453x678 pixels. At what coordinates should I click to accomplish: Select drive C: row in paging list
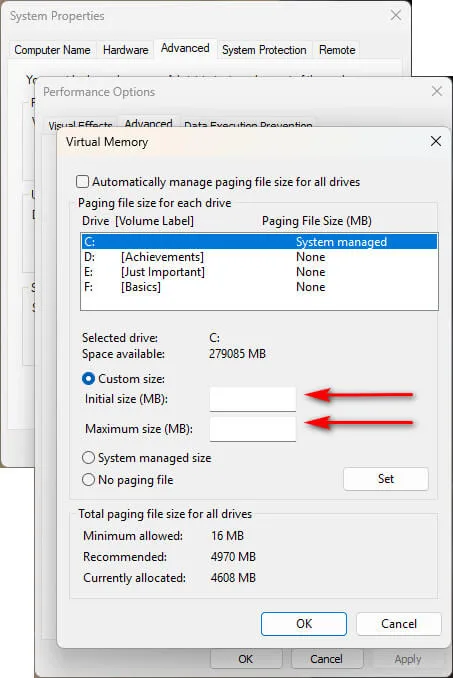tap(259, 242)
